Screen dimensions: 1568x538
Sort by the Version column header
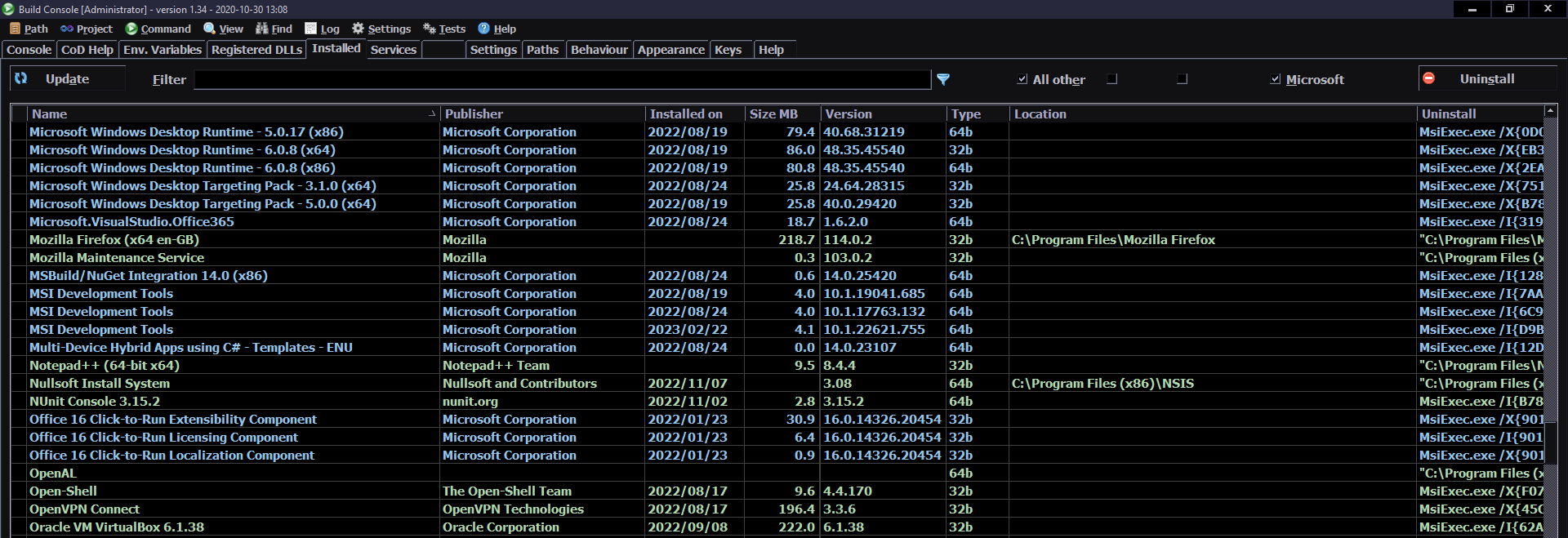(x=884, y=114)
